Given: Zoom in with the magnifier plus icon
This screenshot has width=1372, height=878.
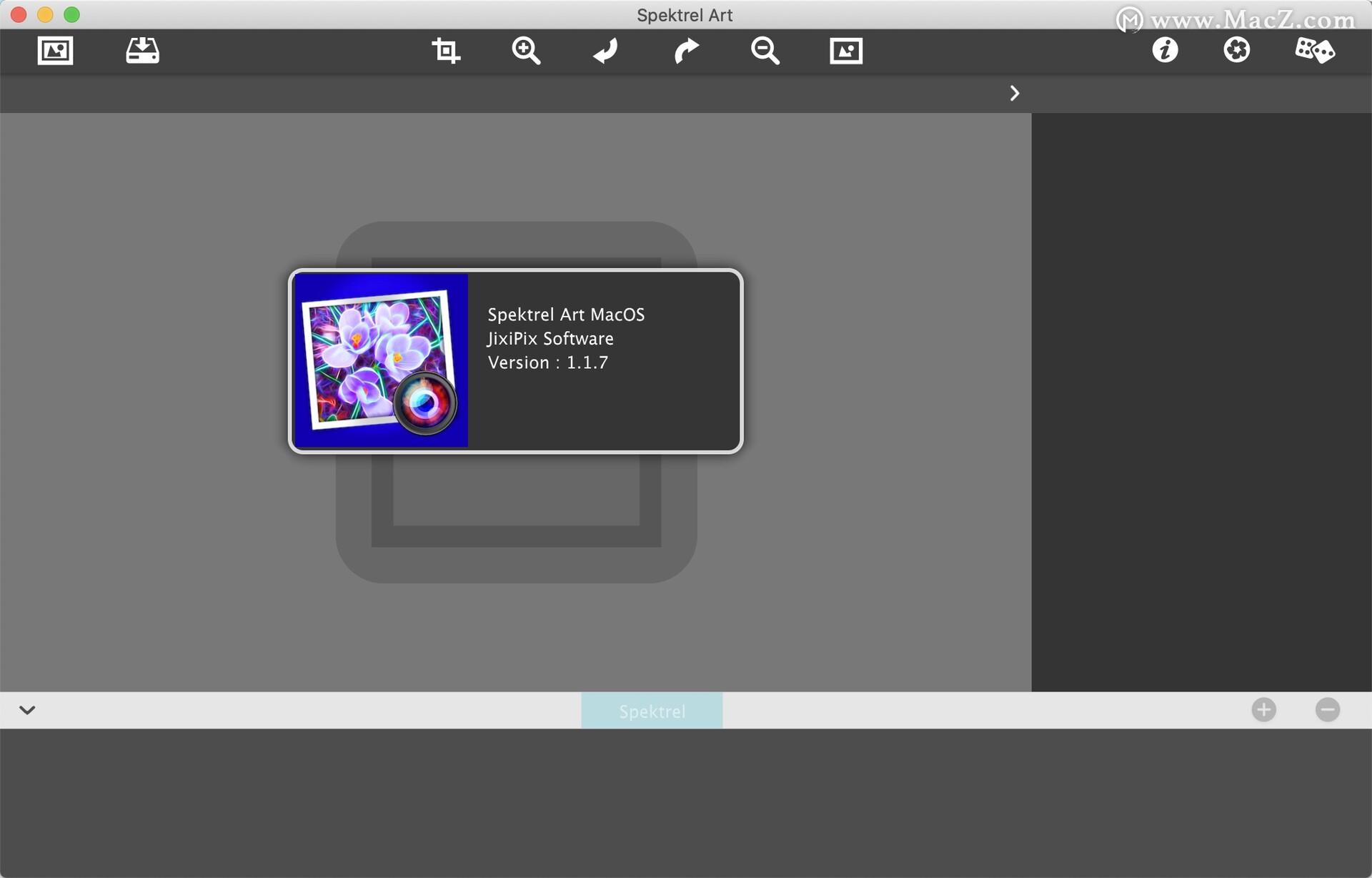Looking at the screenshot, I should [526, 51].
